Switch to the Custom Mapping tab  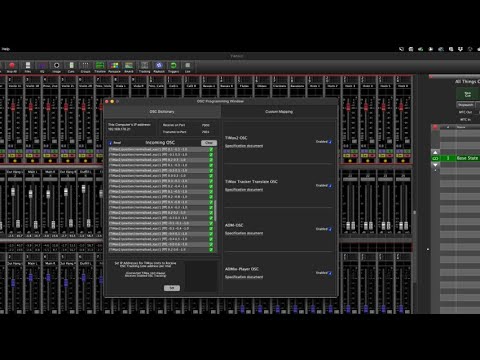279,112
